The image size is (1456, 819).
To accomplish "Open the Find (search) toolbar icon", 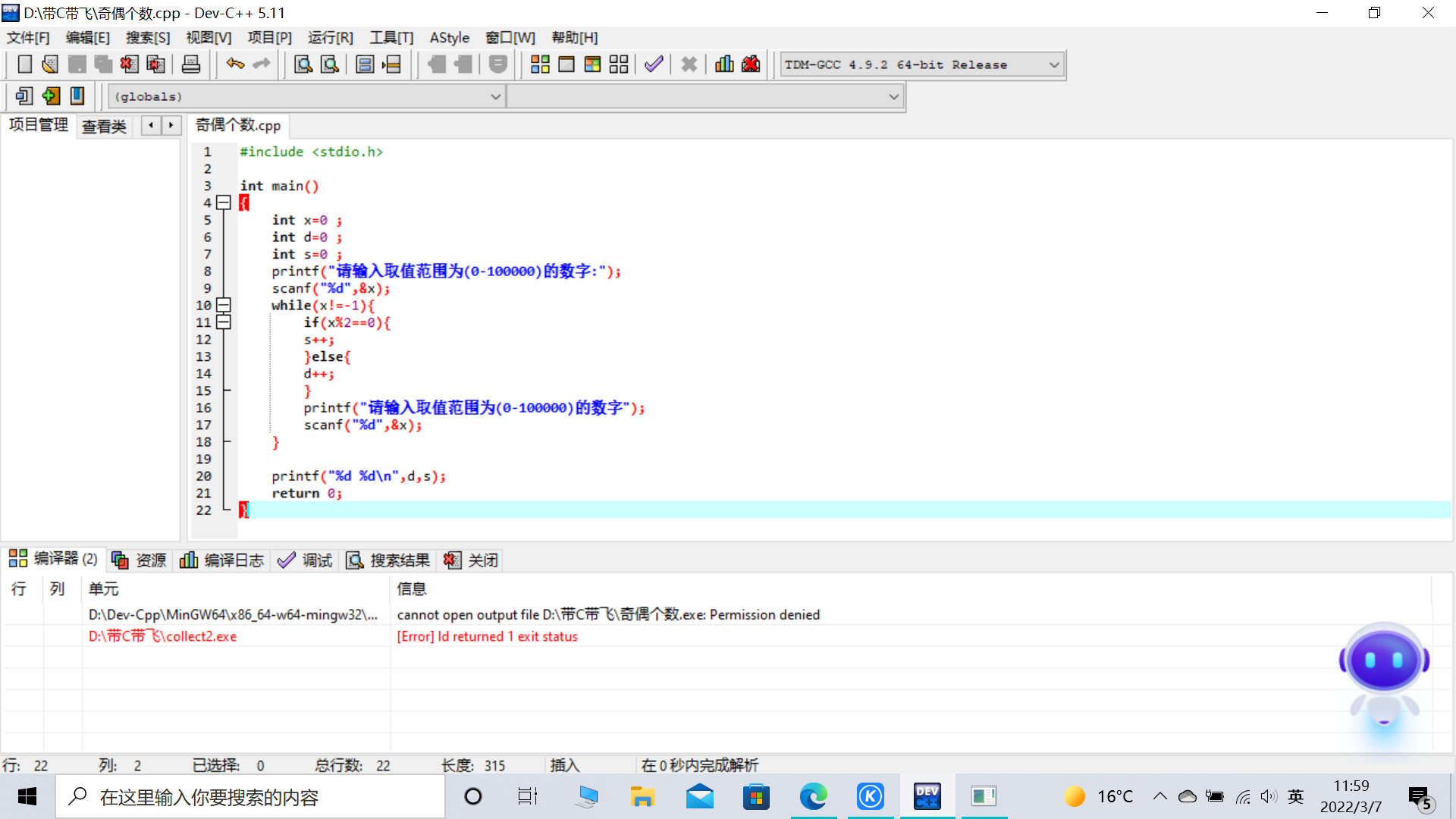I will (x=303, y=64).
